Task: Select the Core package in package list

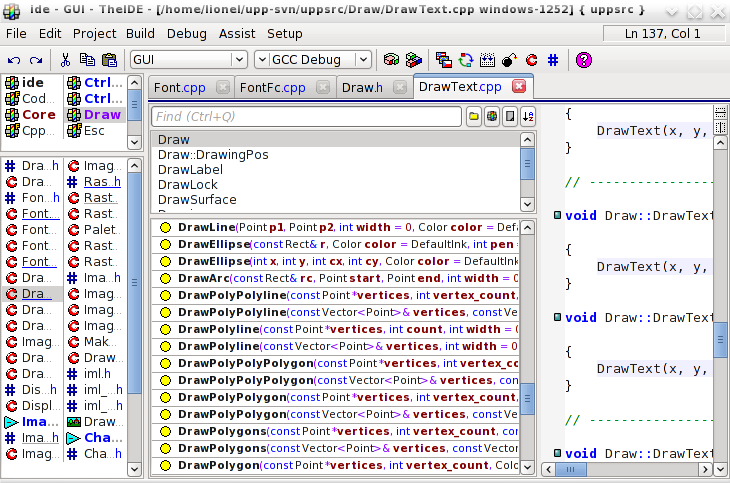Action: pyautogui.click(x=38, y=115)
